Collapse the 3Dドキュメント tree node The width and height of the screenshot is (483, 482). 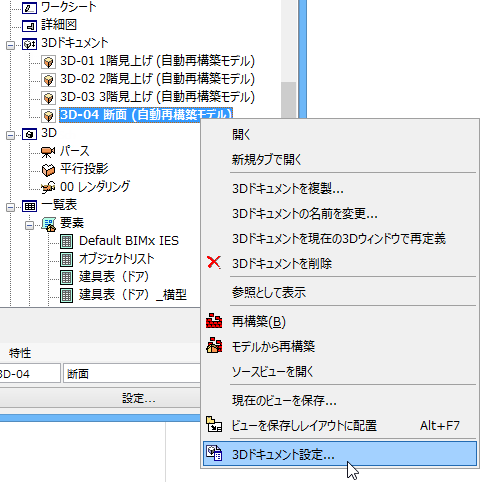point(10,45)
